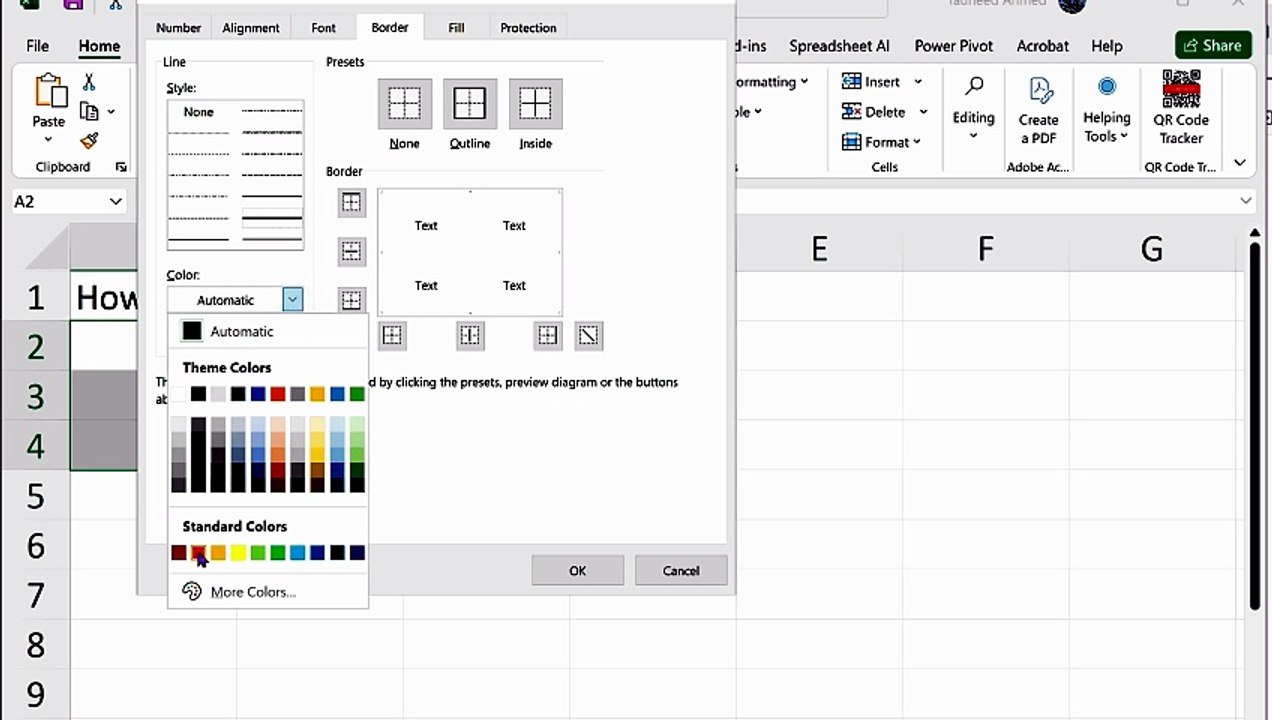This screenshot has height=720, width=1272.
Task: Click the QR Code Tracker icon
Action: tap(1181, 89)
